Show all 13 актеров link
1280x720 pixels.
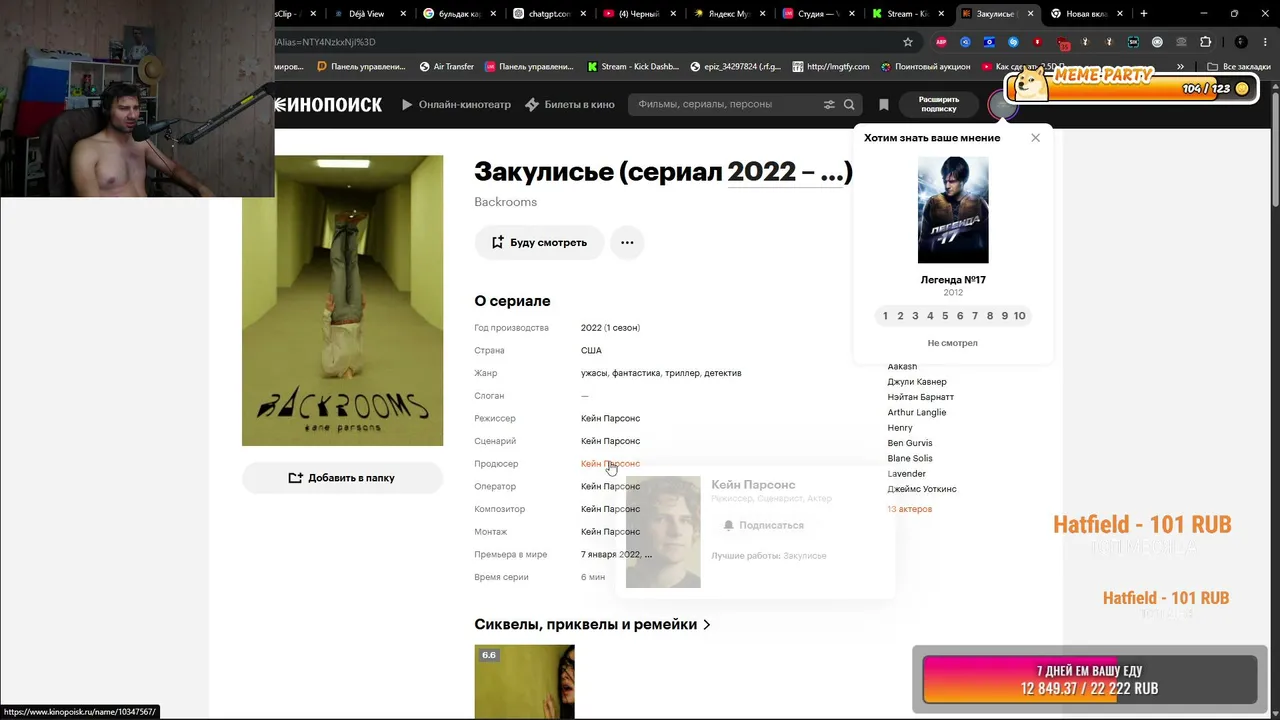910,509
